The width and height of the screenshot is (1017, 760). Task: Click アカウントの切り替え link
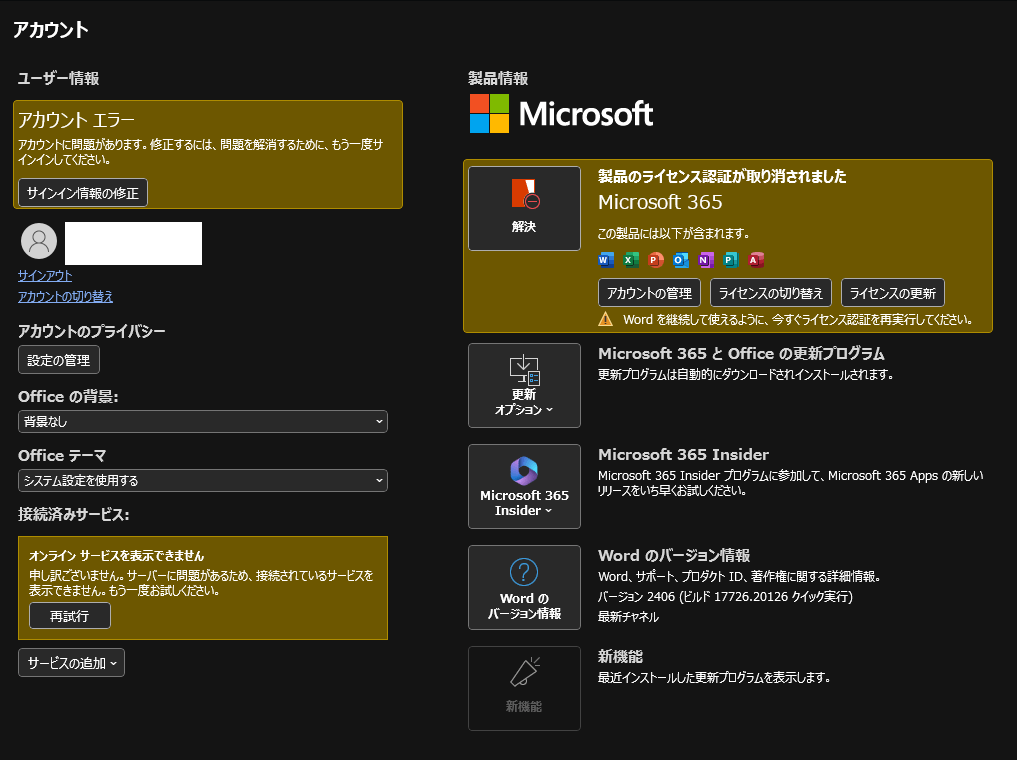[66, 296]
